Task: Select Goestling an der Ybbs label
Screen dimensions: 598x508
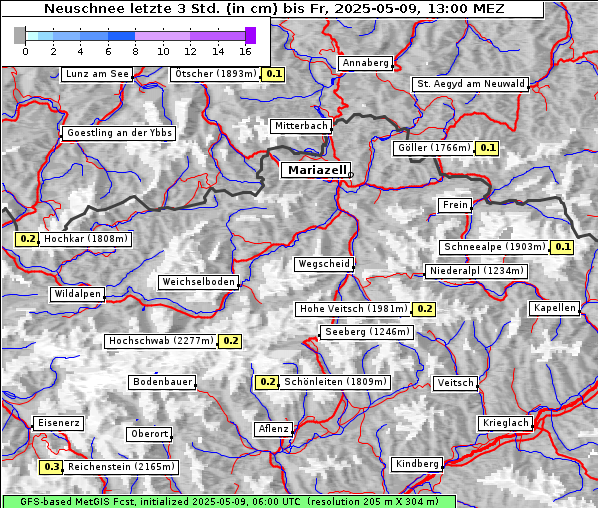Action: [119, 133]
